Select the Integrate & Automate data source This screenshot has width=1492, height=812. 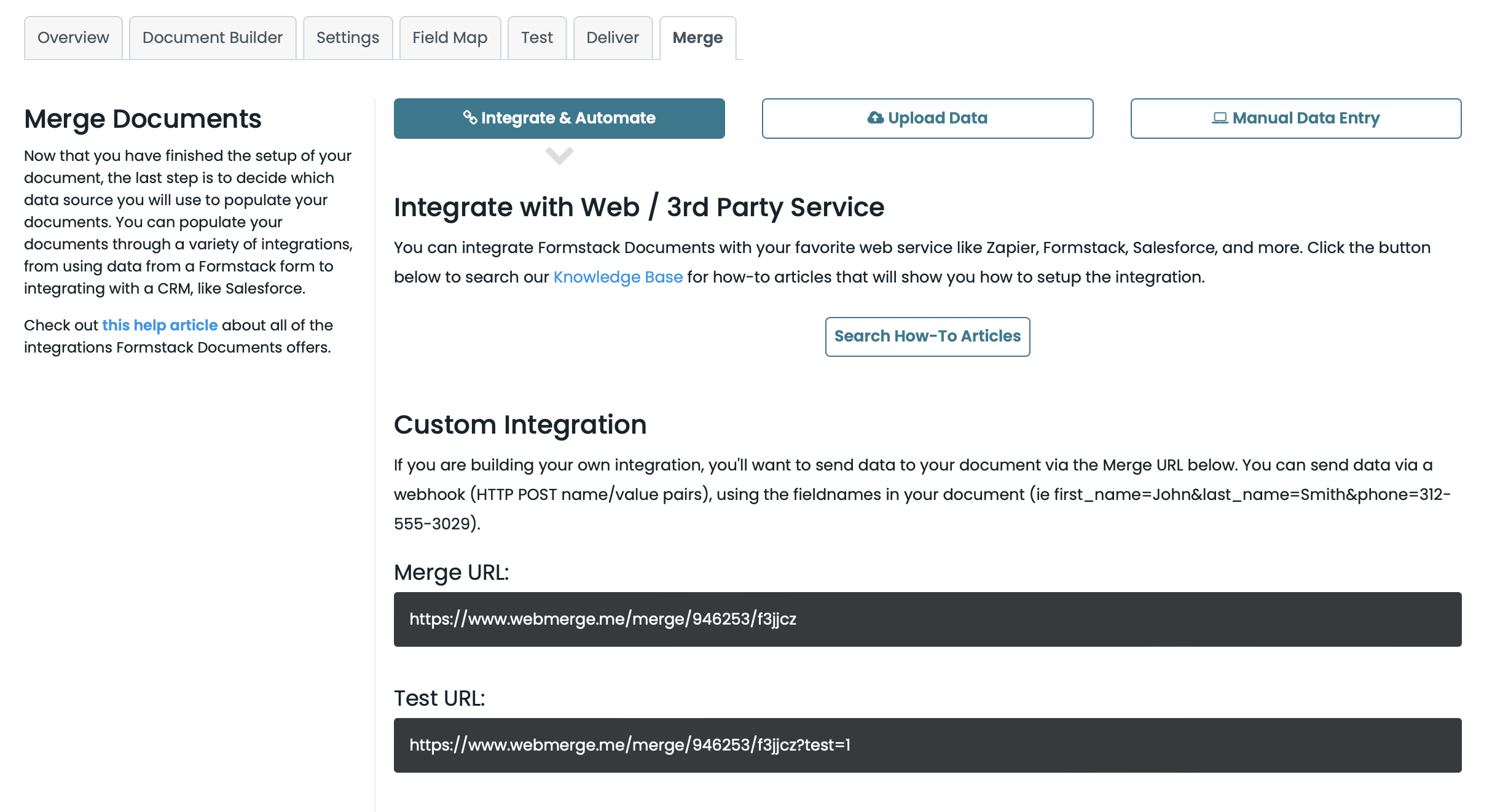click(559, 117)
